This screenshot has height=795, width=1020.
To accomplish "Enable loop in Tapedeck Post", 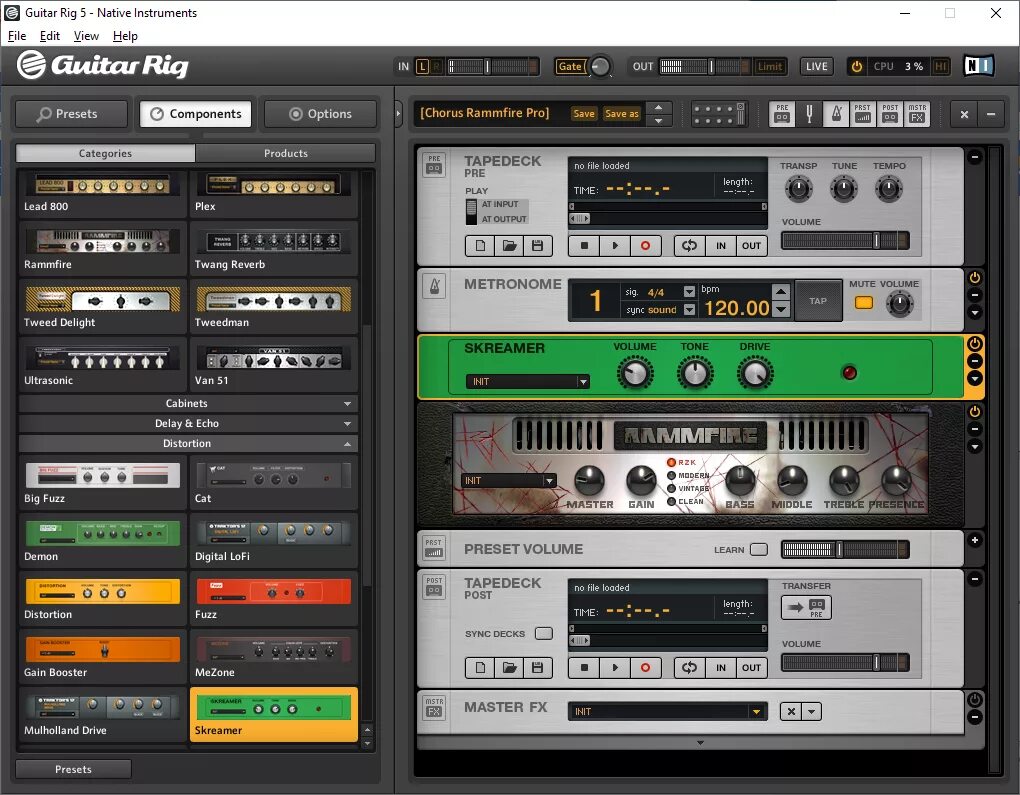I will point(690,667).
